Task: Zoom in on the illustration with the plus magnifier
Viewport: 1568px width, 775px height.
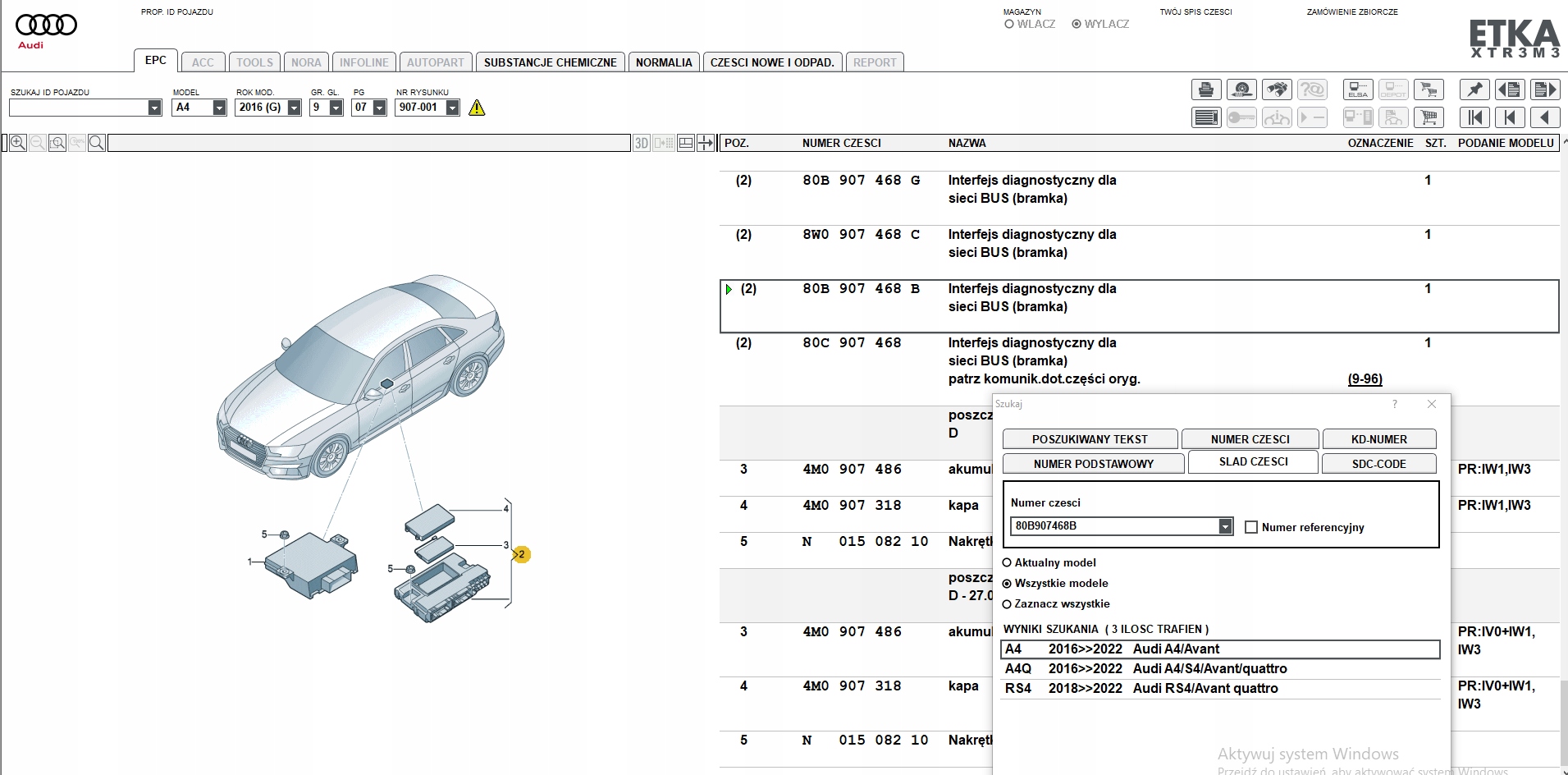Action: pos(18,143)
